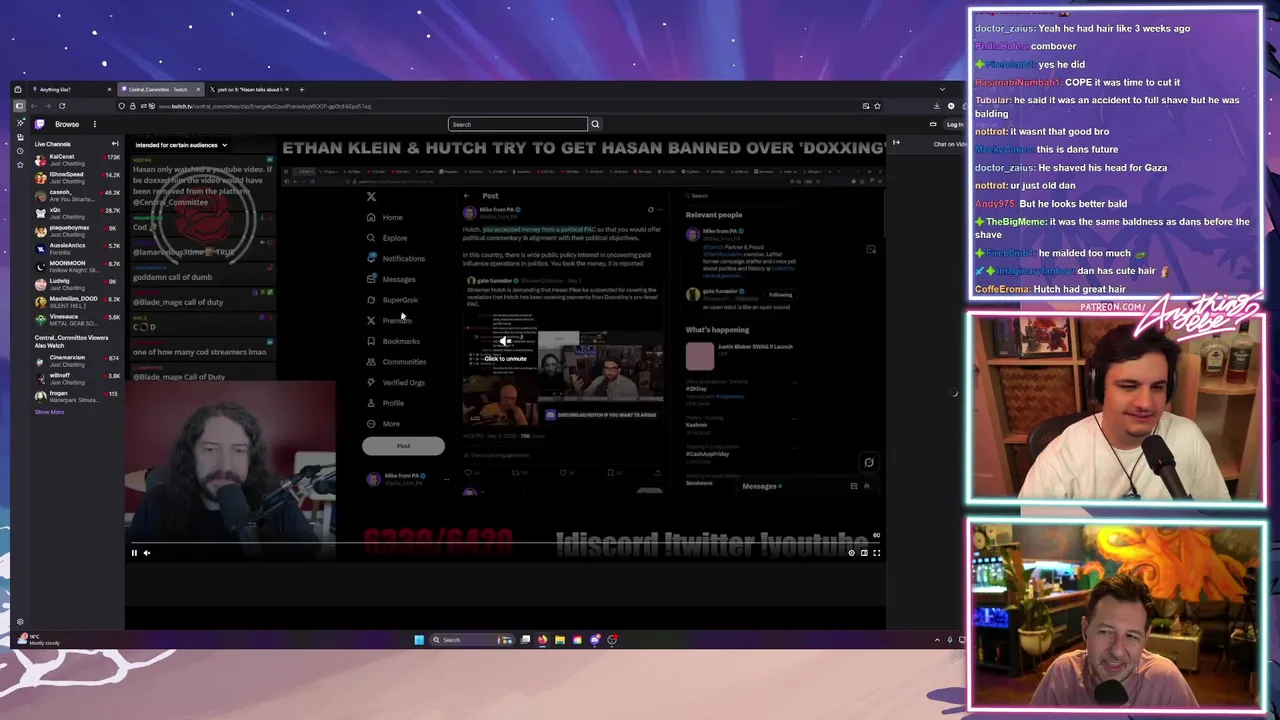This screenshot has width=1280, height=720.
Task: Click the Log In button
Action: pos(954,124)
